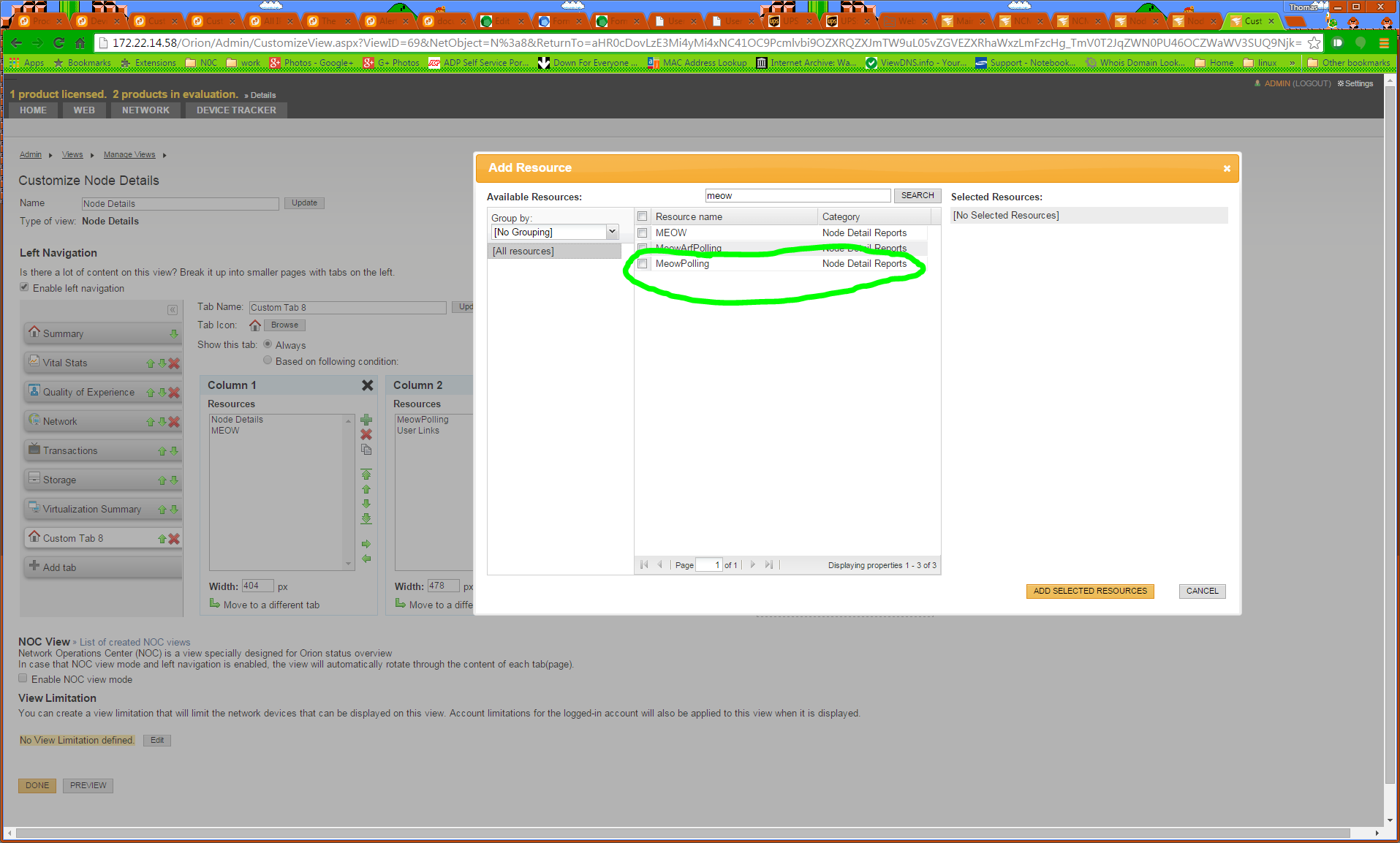1400x843 pixels.
Task: Select the Storage navigation tab
Action: [x=59, y=480]
